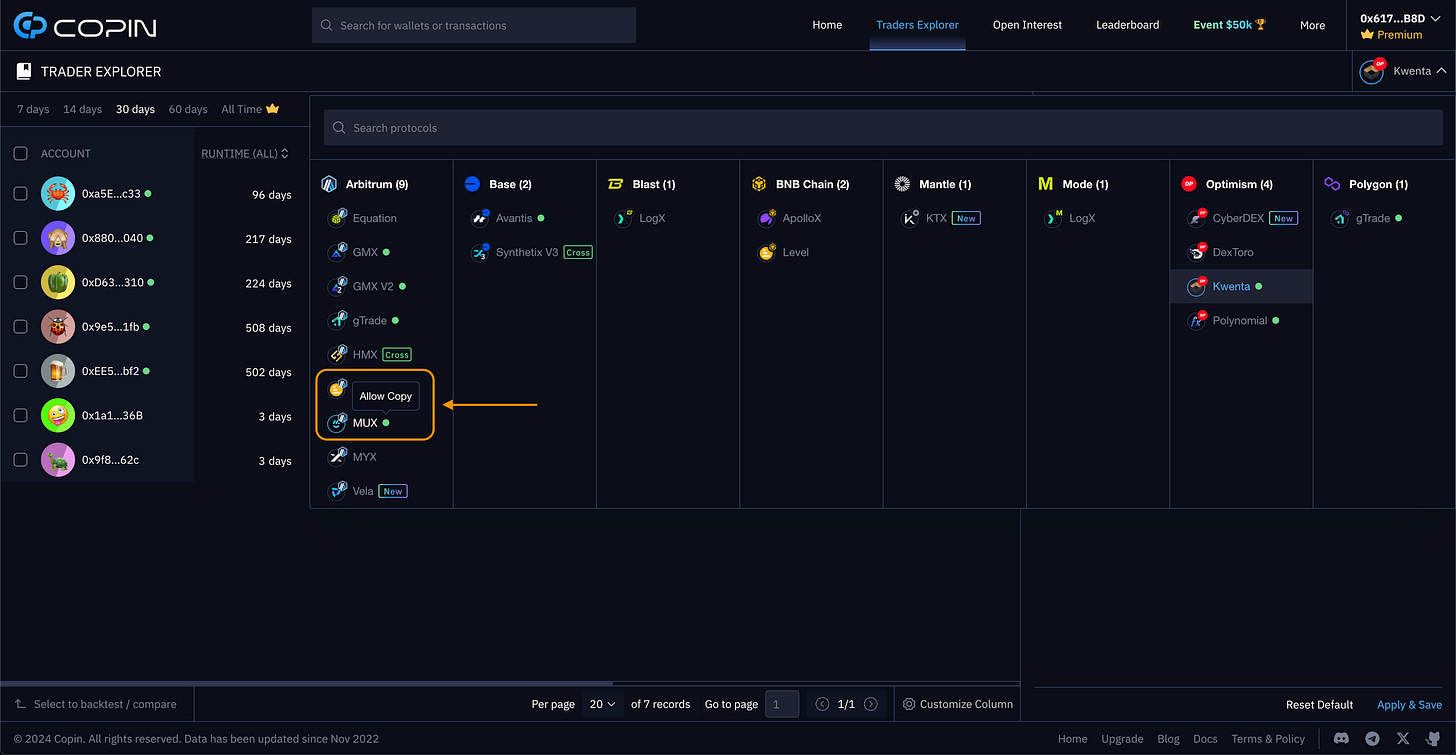
Task: Select the KTX protocol icon
Action: (x=910, y=218)
